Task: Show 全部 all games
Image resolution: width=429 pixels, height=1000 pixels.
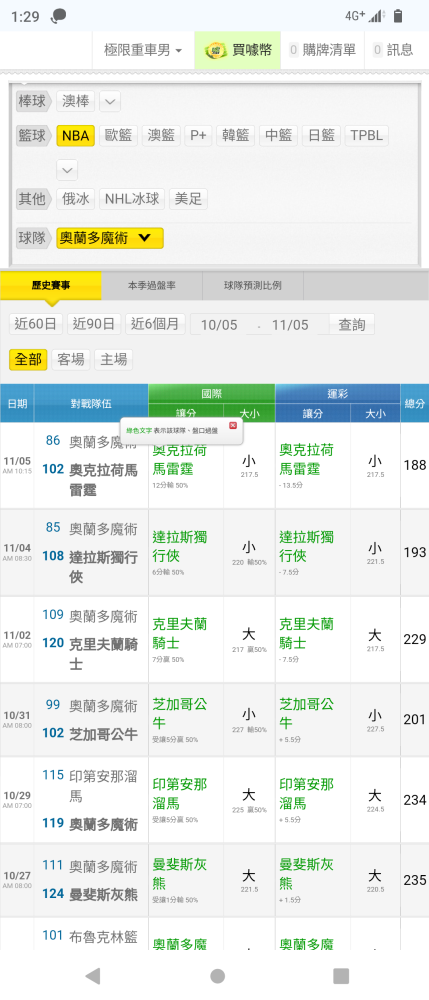Action: click(28, 359)
